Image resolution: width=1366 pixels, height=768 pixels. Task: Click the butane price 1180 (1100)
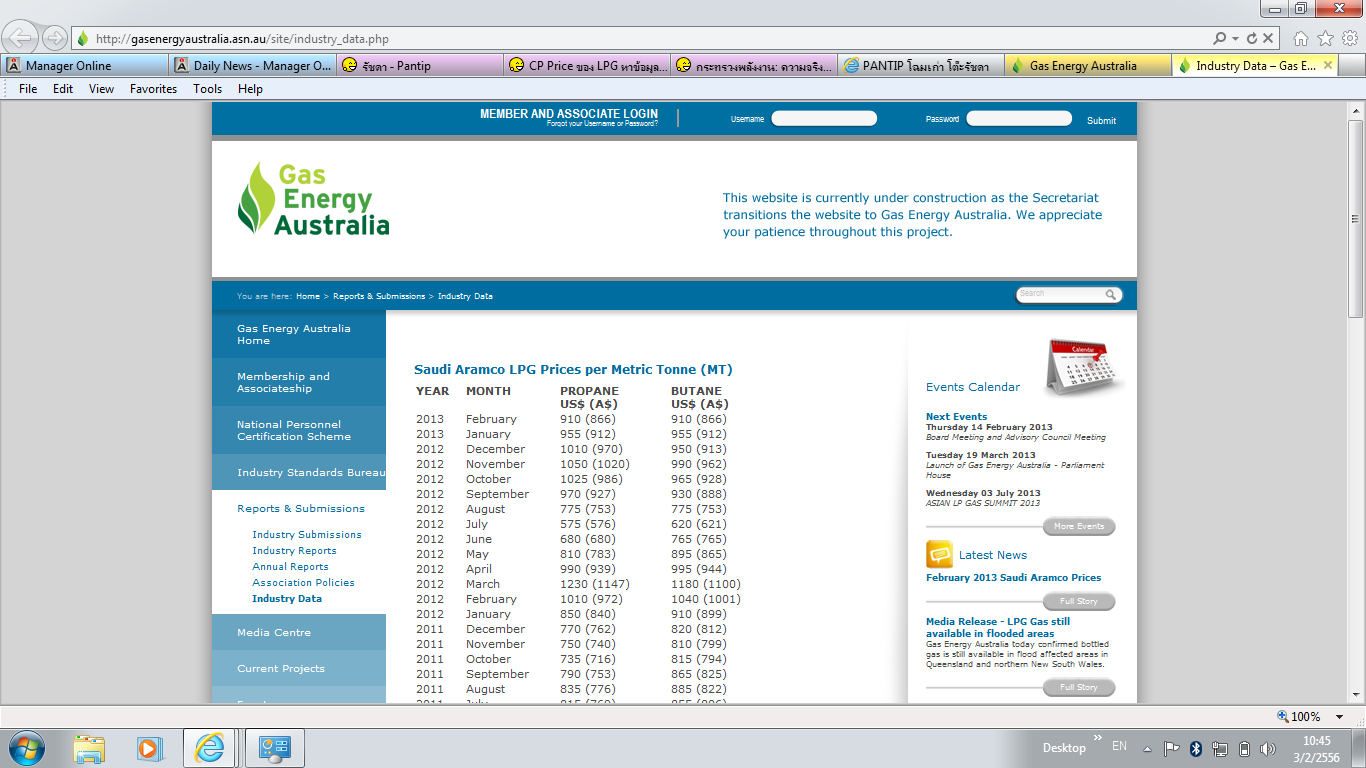pos(706,584)
